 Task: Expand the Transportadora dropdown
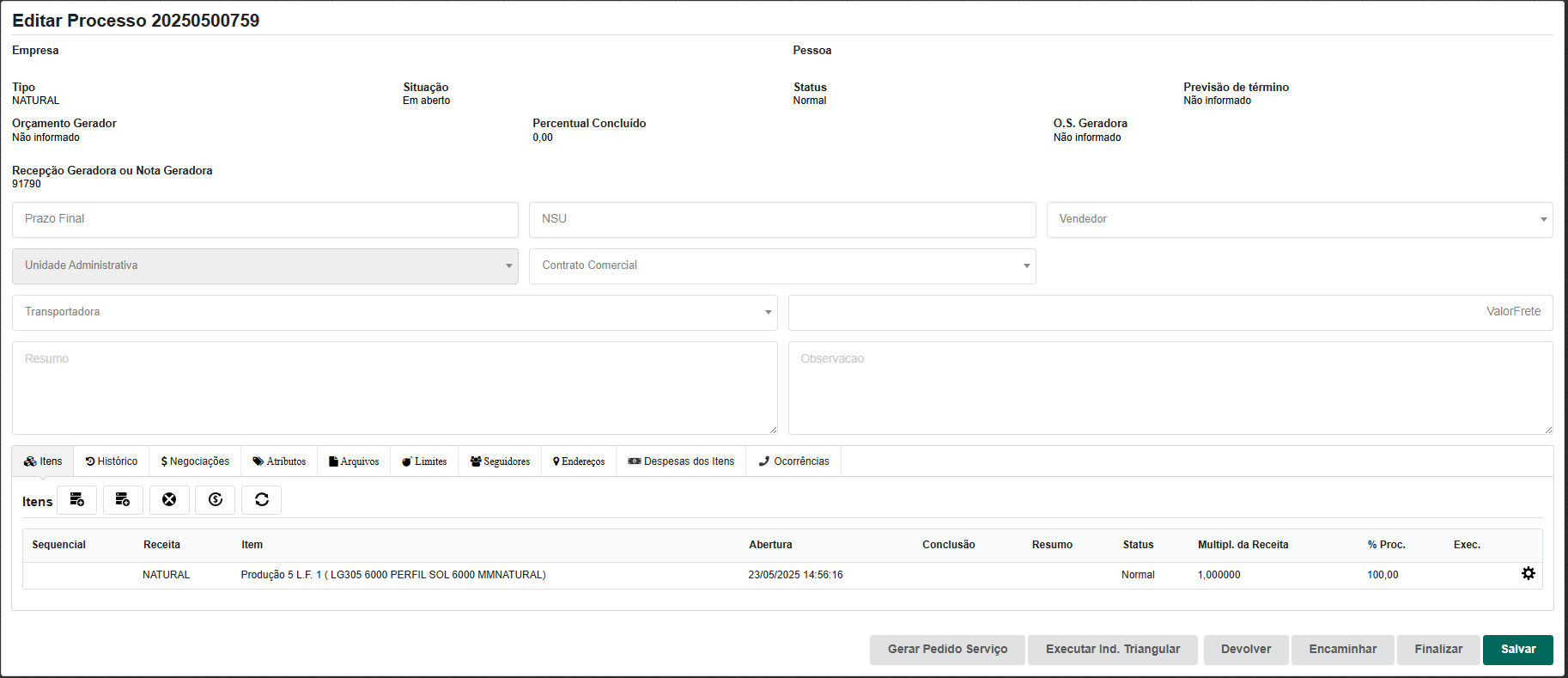(x=394, y=313)
